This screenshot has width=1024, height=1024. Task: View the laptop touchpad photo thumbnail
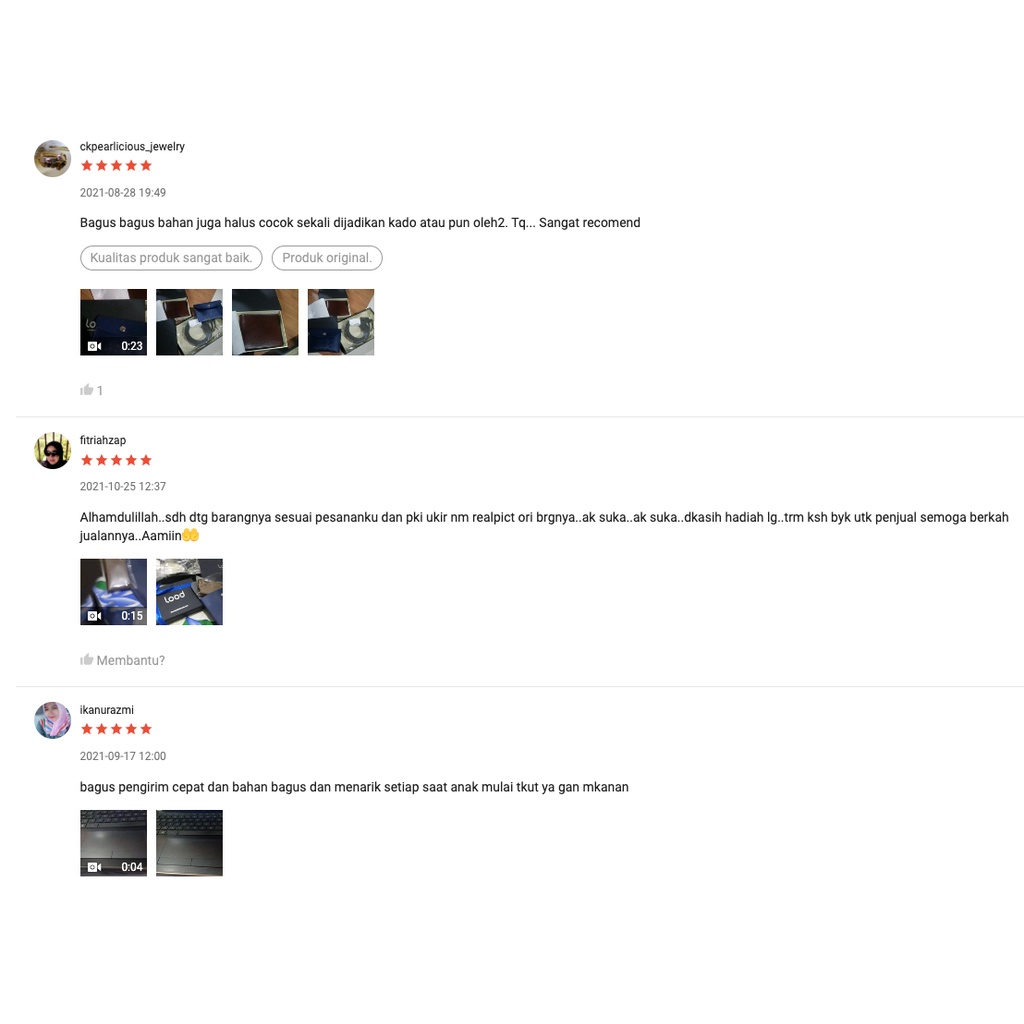(x=189, y=843)
